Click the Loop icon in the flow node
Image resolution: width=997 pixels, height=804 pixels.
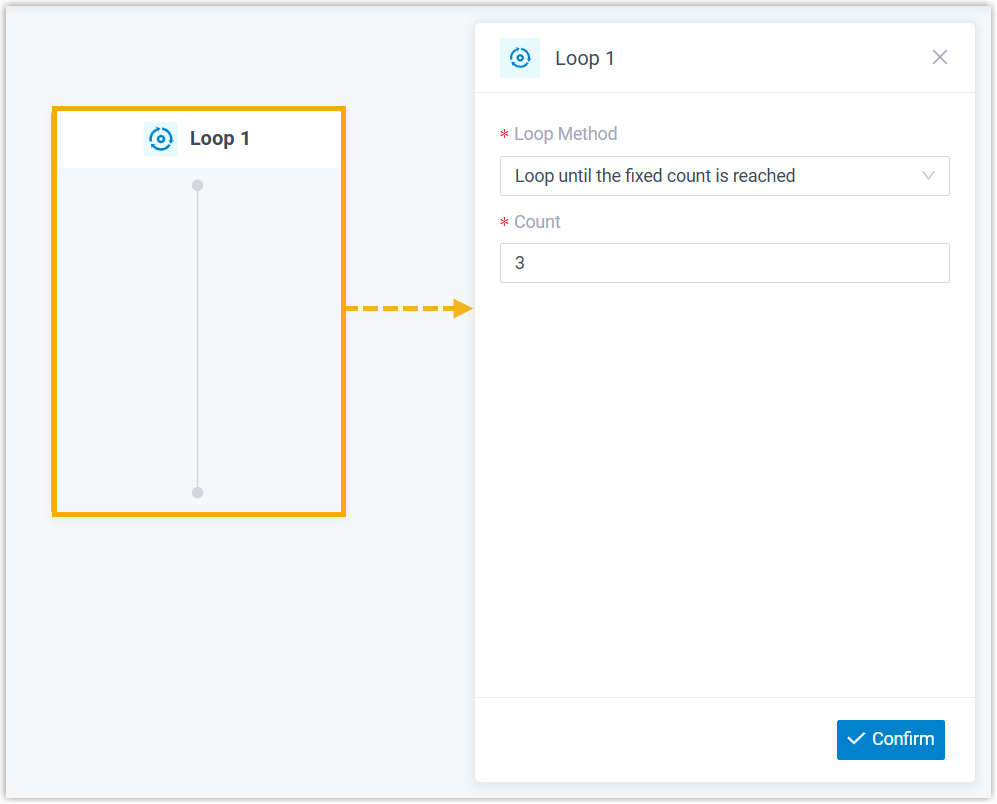[160, 139]
